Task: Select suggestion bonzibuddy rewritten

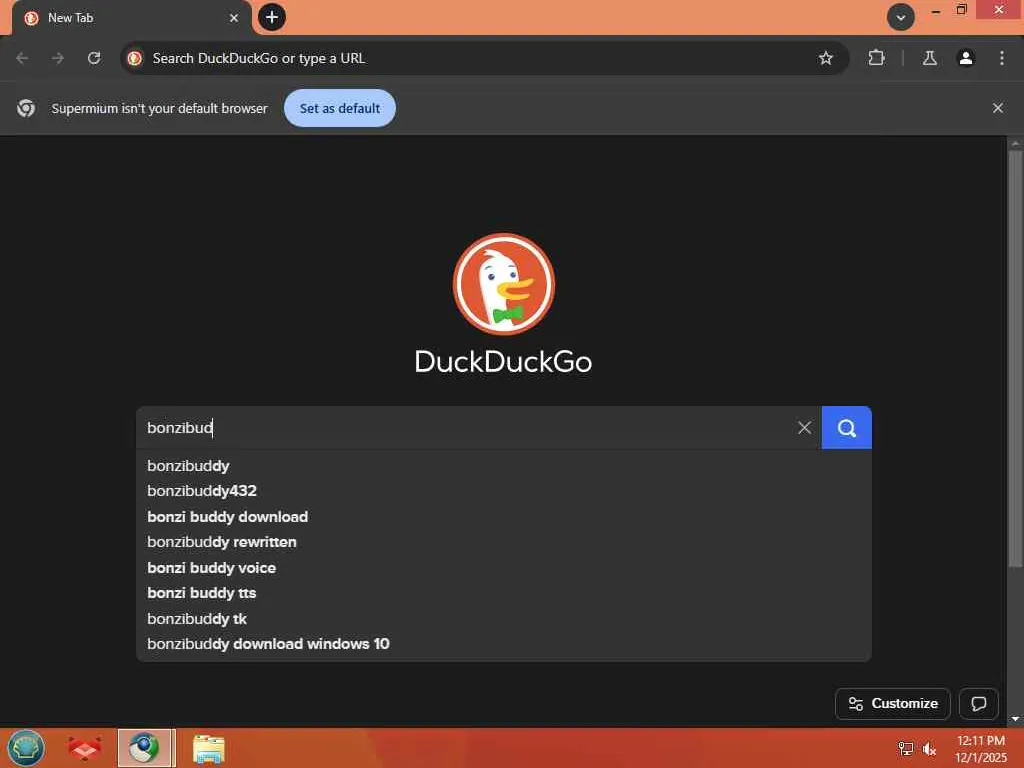Action: [x=504, y=542]
